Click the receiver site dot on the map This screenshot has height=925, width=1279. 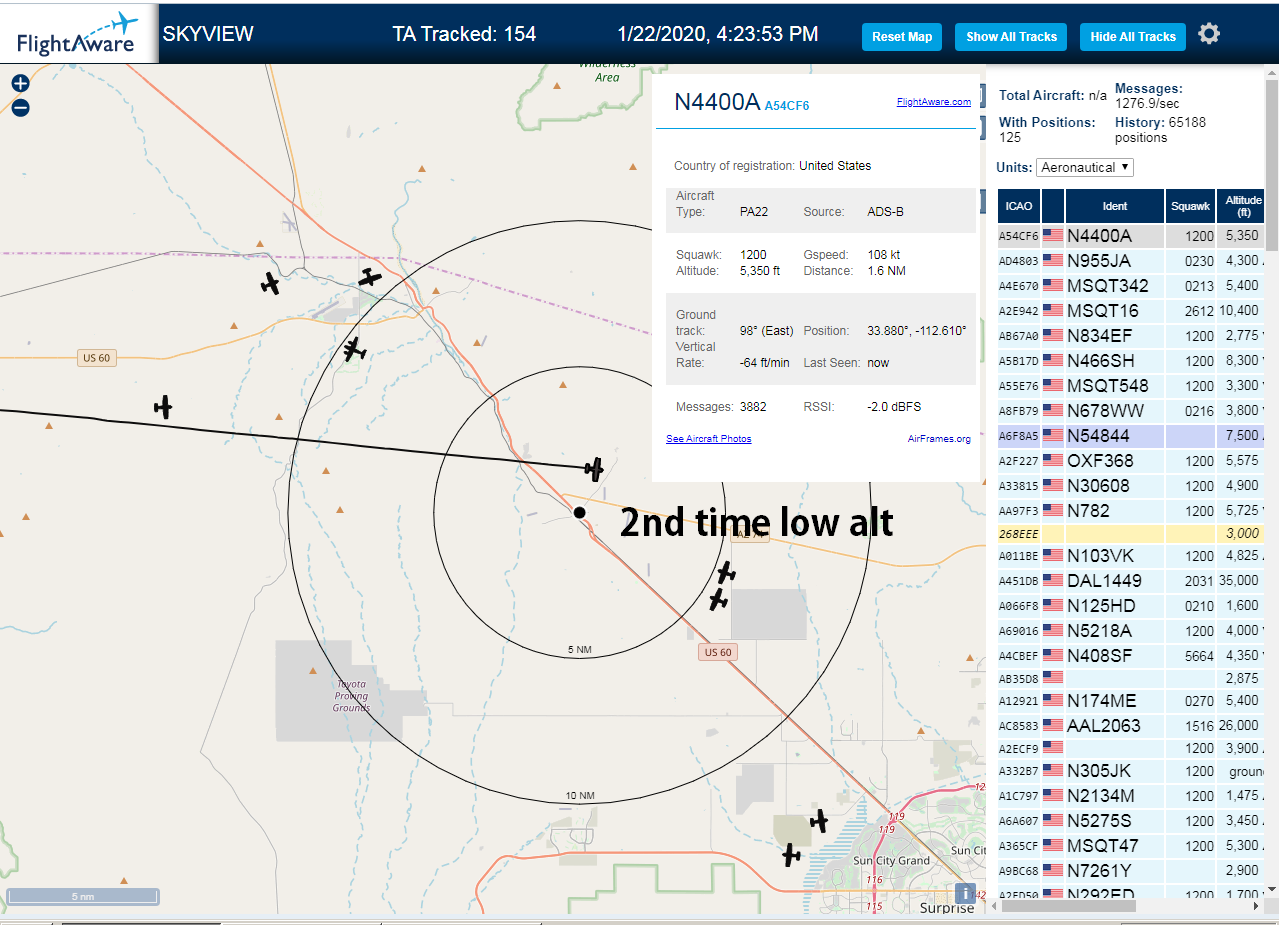click(579, 512)
